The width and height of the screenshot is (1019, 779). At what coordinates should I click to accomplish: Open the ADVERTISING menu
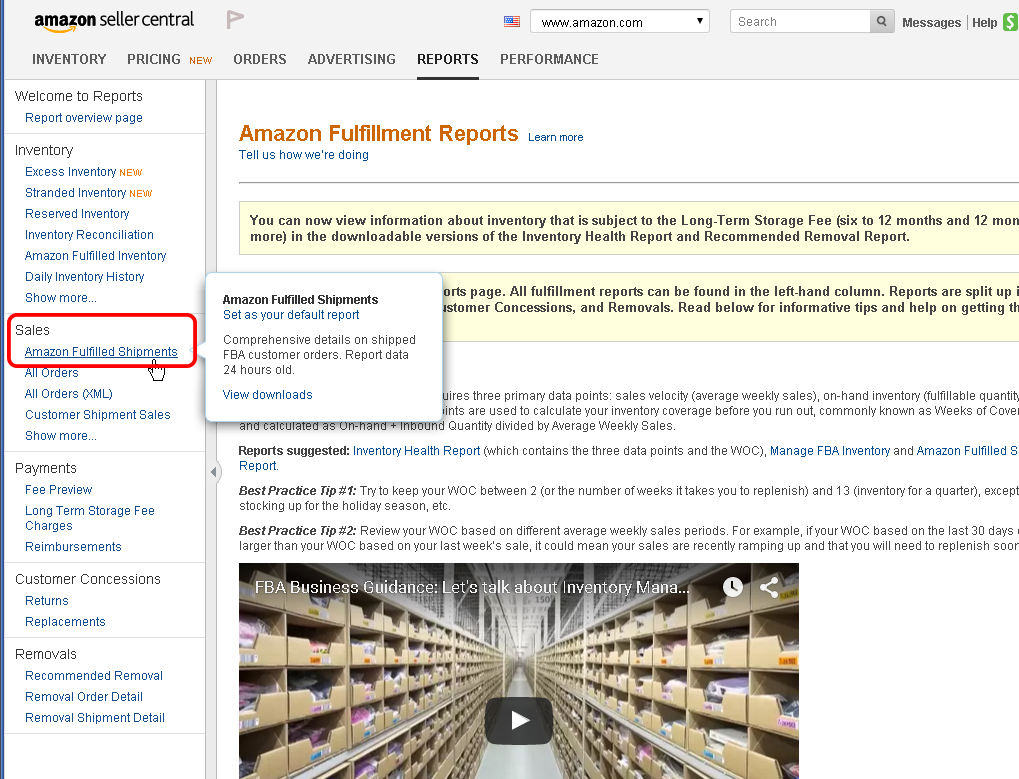(352, 59)
